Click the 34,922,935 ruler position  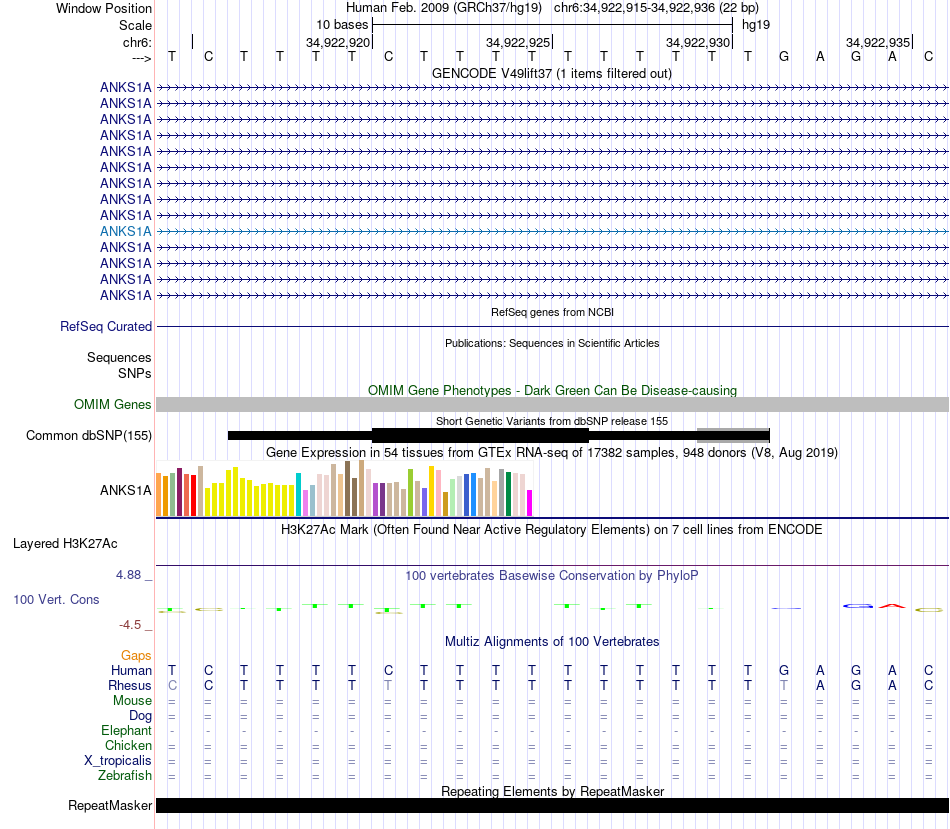(x=878, y=42)
